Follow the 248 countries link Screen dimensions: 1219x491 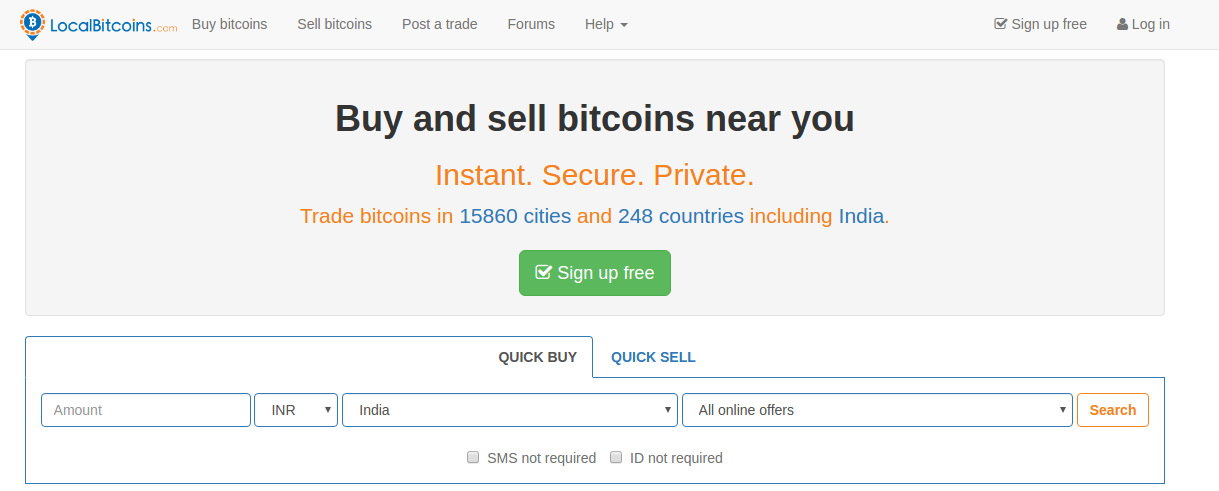pyautogui.click(x=681, y=216)
